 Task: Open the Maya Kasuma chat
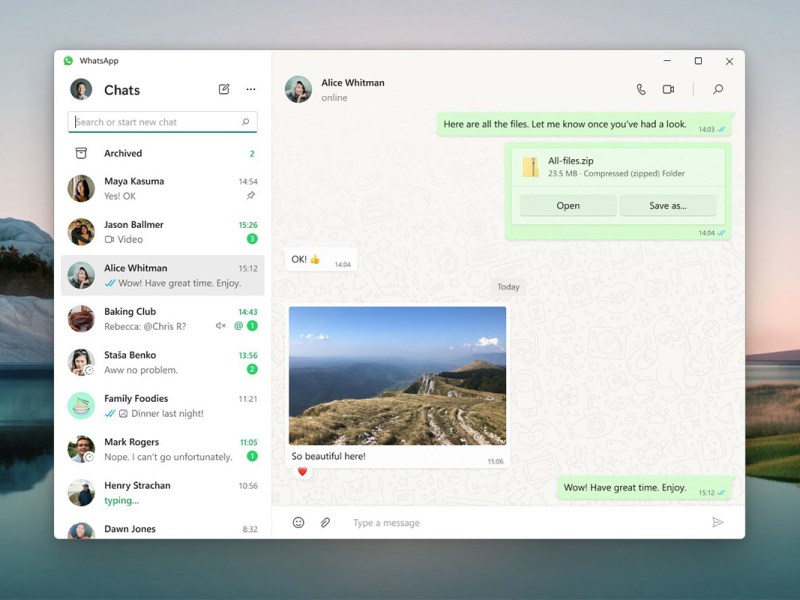tap(163, 188)
